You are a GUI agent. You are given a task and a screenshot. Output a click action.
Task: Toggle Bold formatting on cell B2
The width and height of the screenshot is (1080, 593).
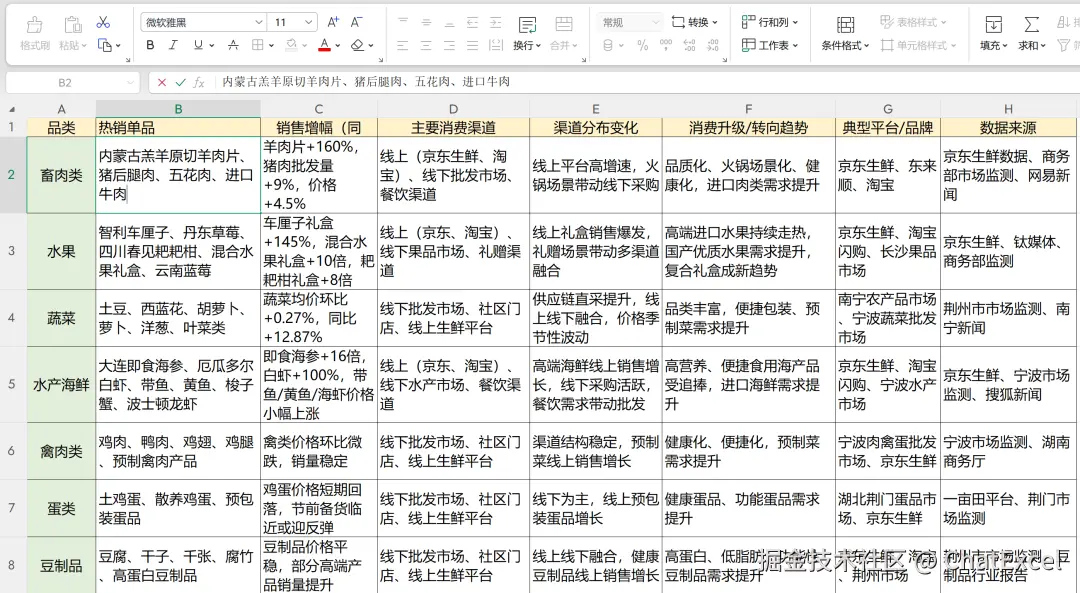click(x=150, y=46)
